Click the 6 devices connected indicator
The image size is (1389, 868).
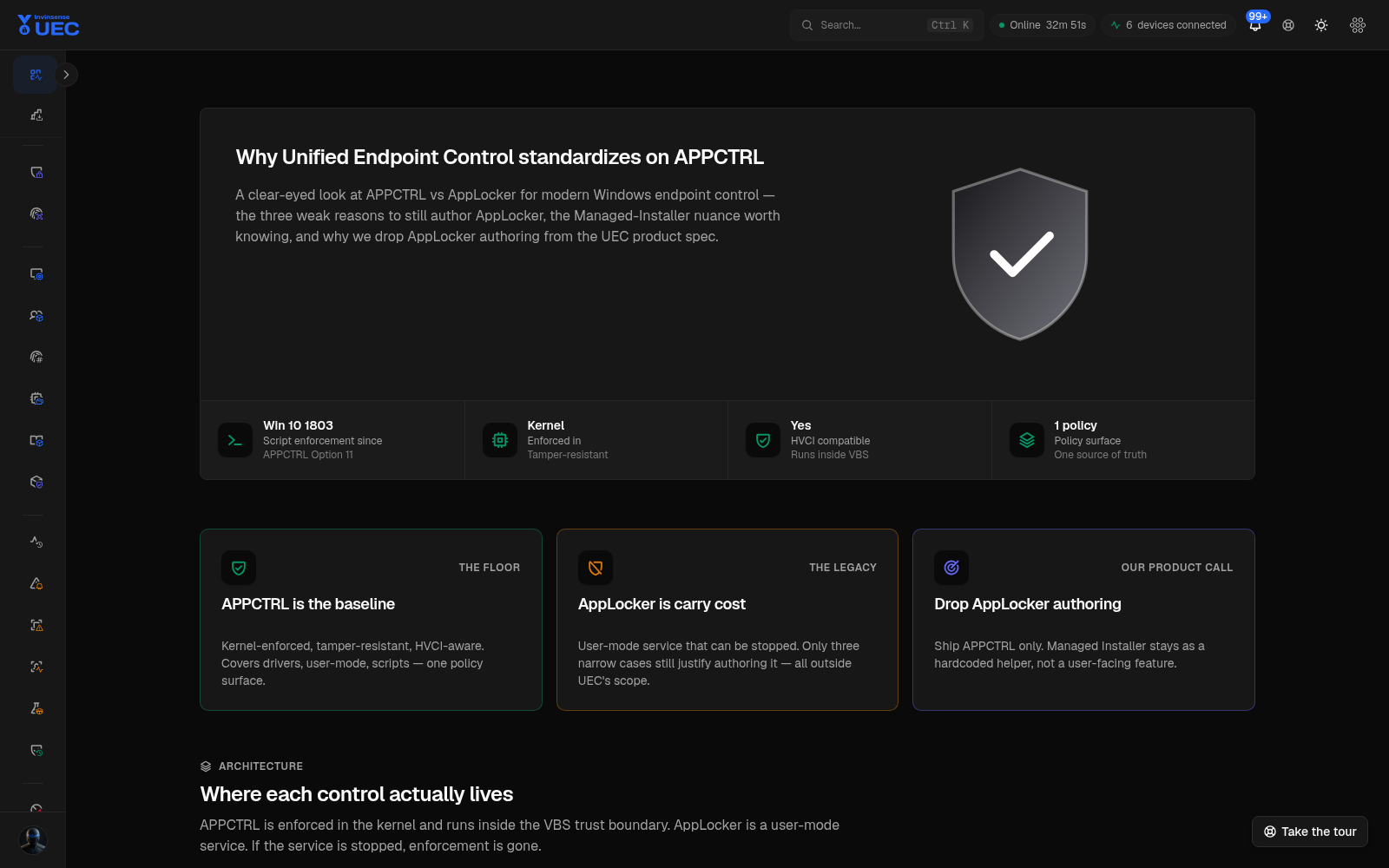(1168, 25)
